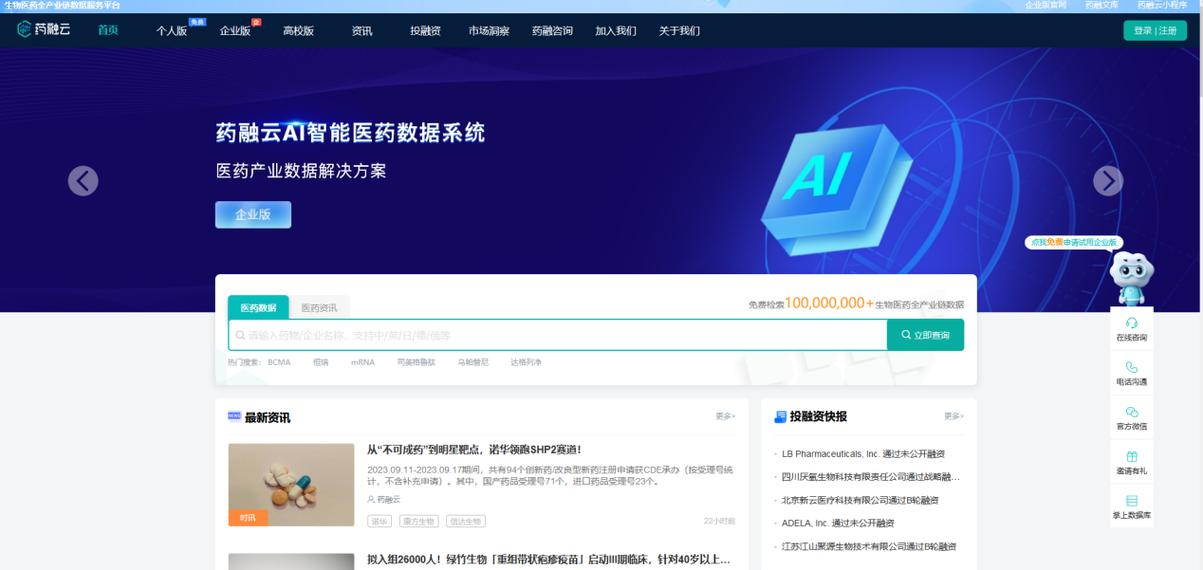
Task: Select hot search term 恒瑞
Action: [x=320, y=362]
